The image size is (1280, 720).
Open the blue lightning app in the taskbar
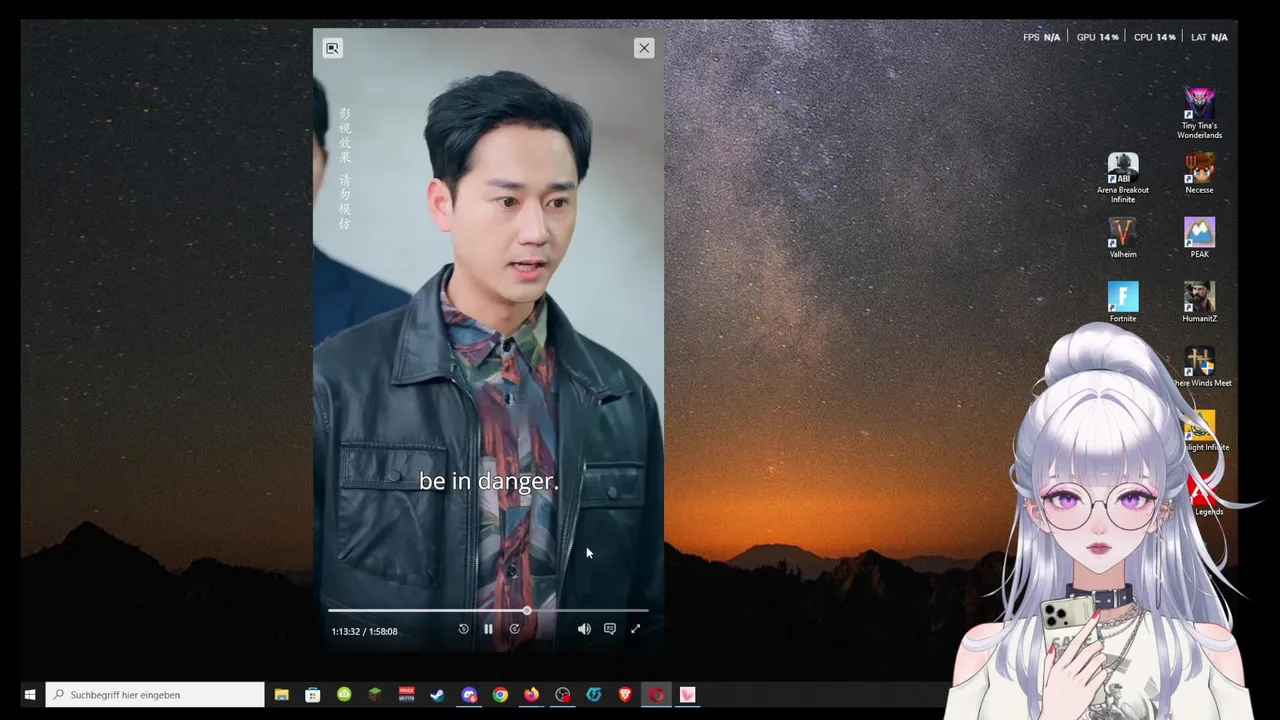[x=594, y=695]
